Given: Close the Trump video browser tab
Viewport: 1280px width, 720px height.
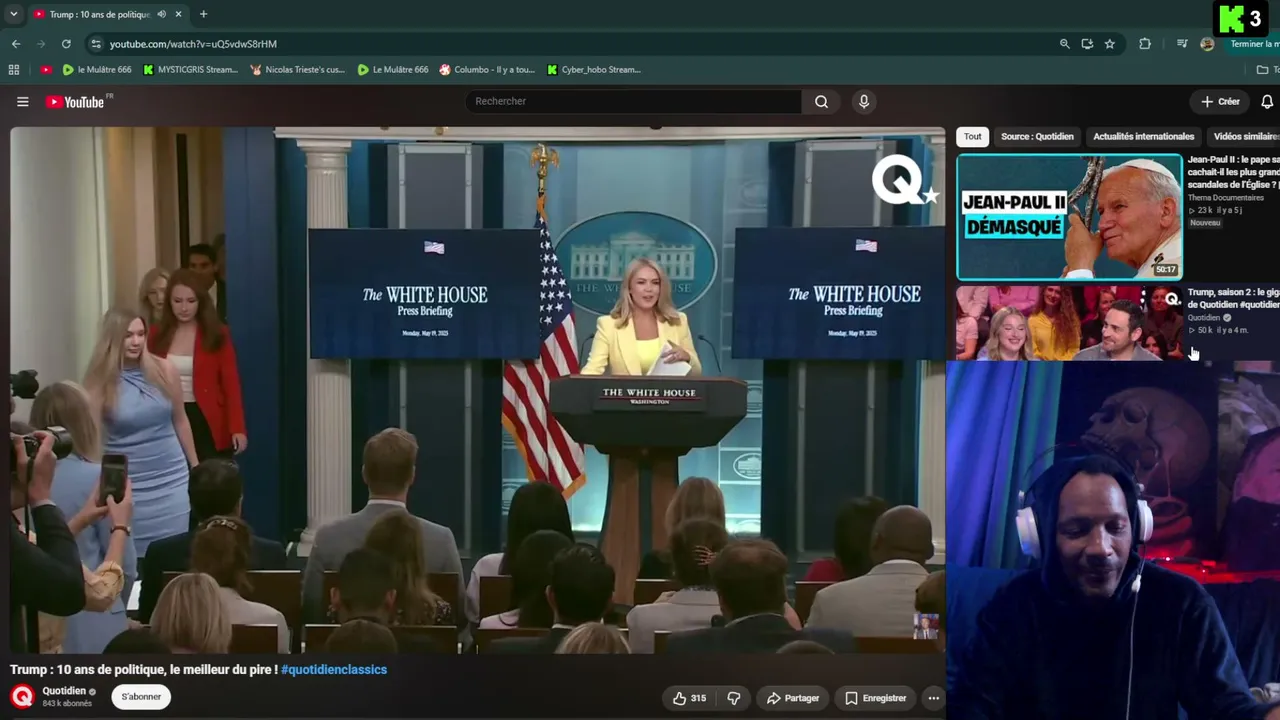Looking at the screenshot, I should pyautogui.click(x=179, y=14).
